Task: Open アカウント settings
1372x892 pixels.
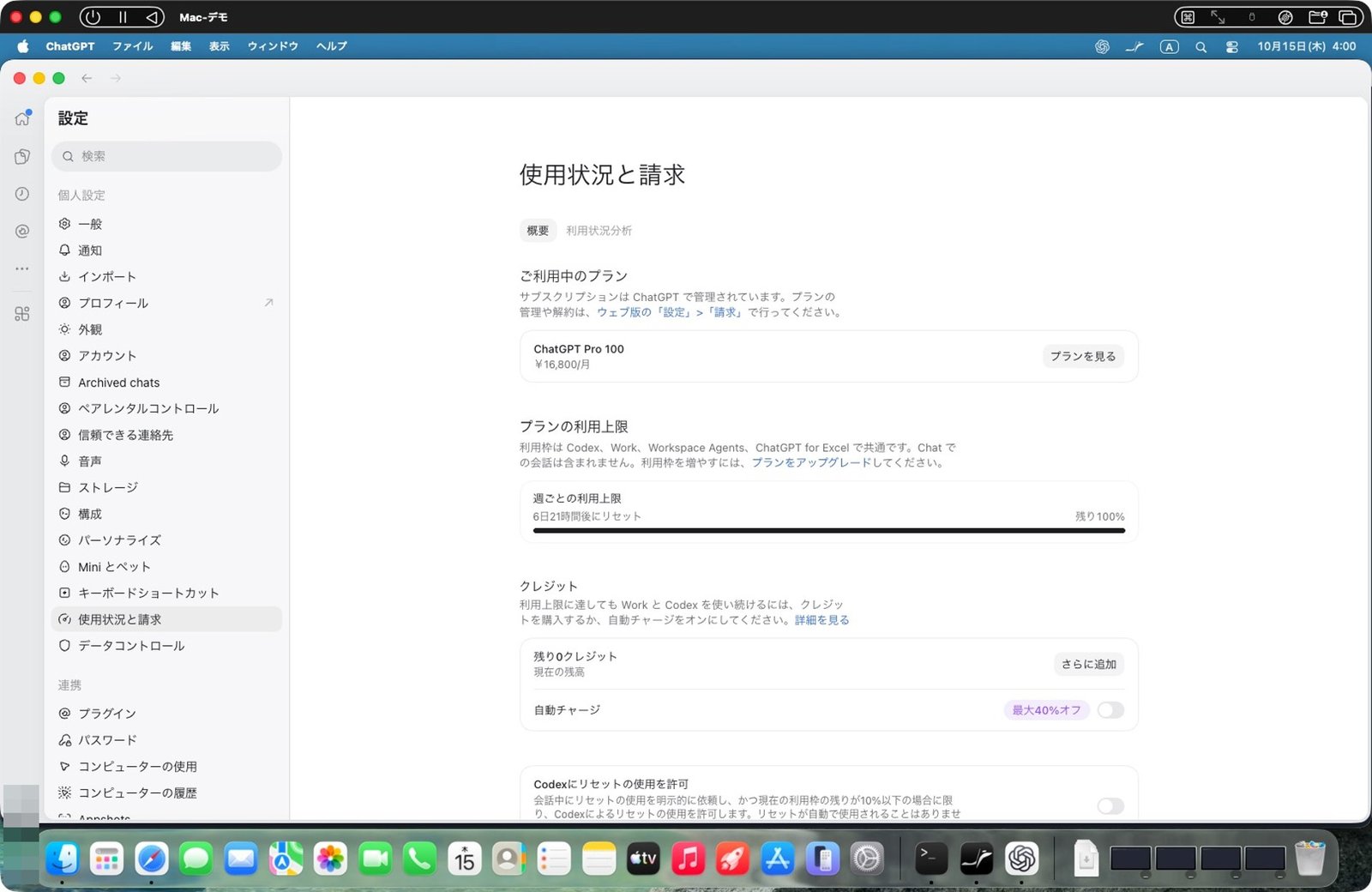Action: click(166, 356)
